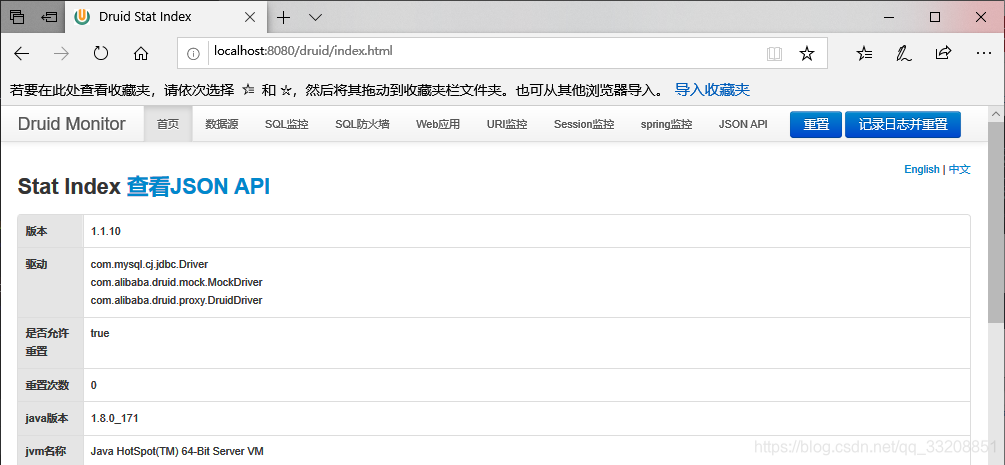Click the scrollbar up arrow
Screen dimensions: 1005x465
tap(996, 114)
